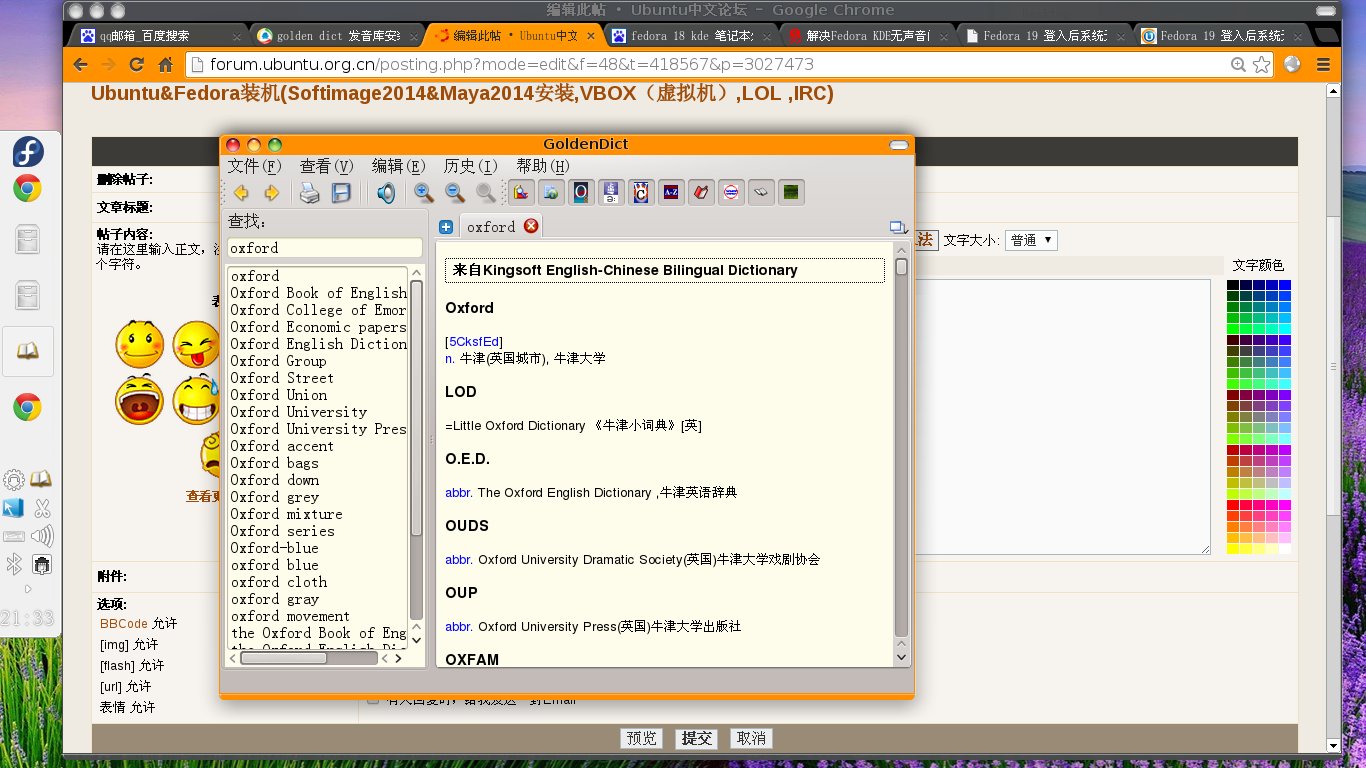Viewport: 1366px width, 768px height.
Task: Print the GoldenDict article
Action: 310,193
